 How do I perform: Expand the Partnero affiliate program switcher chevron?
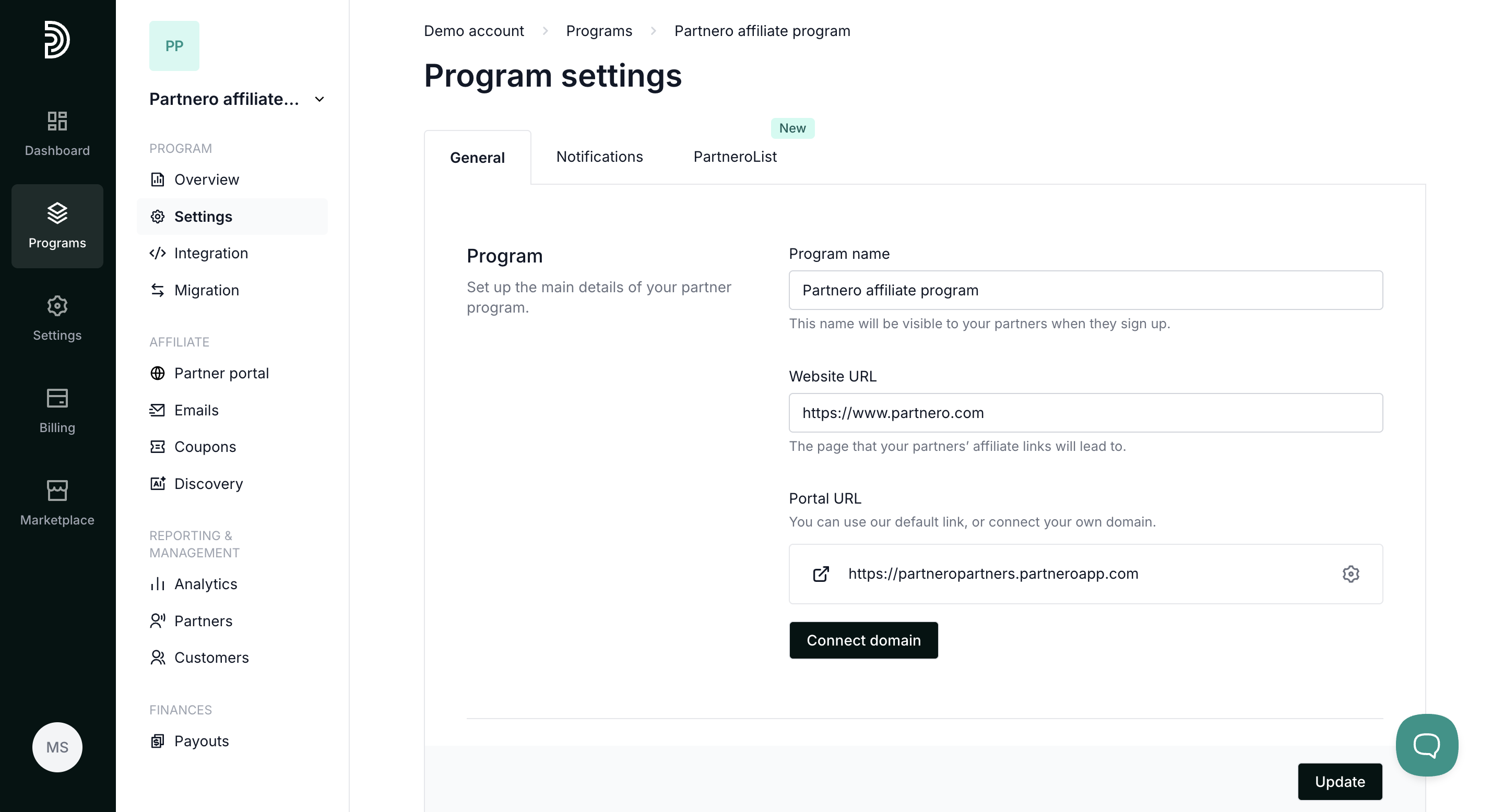tap(319, 100)
